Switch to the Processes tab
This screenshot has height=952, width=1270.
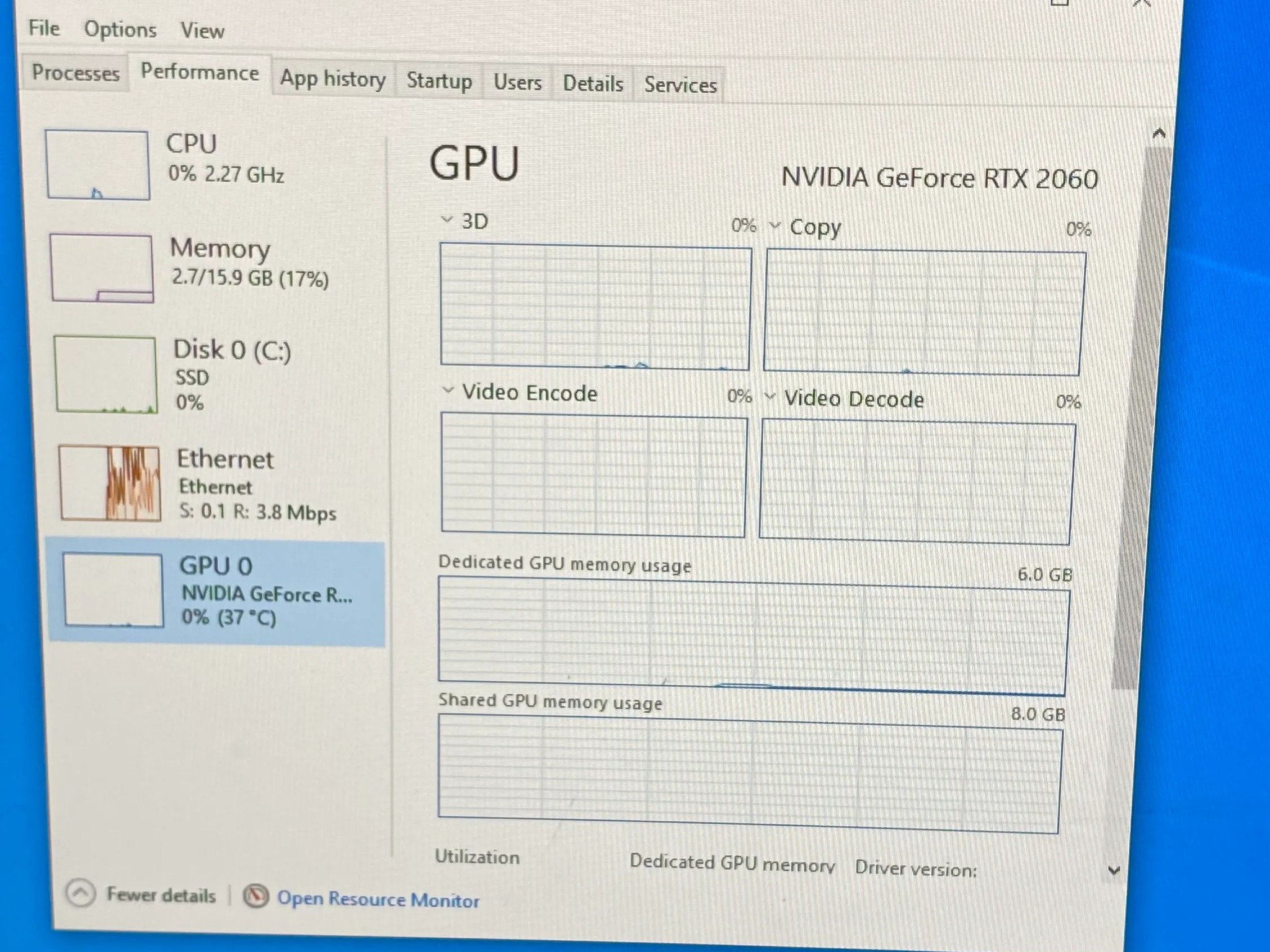(x=76, y=73)
